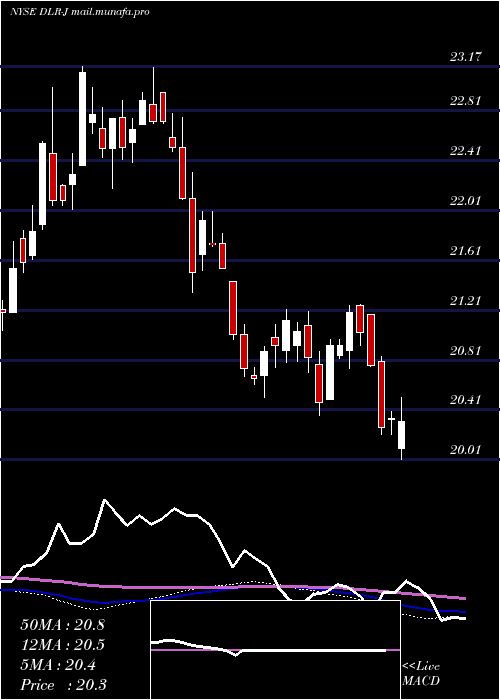Click the 21.21 price axis label

(x=466, y=300)
